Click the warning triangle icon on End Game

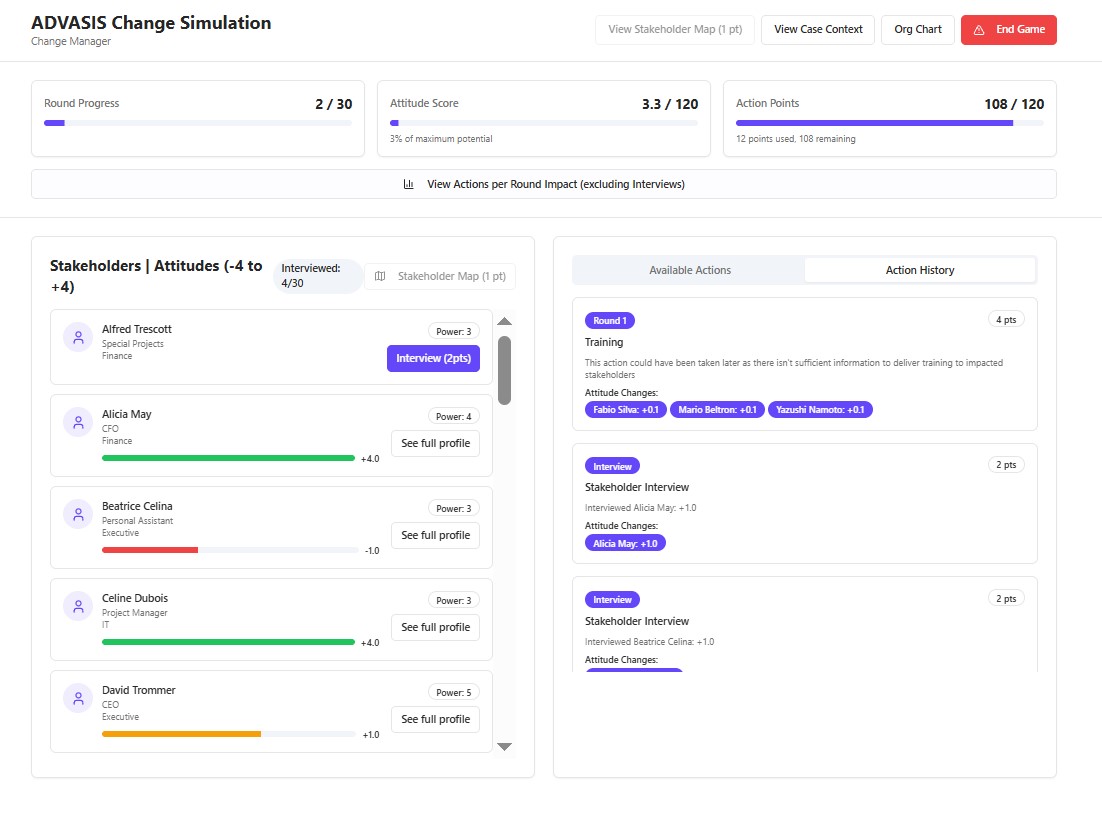tap(979, 30)
